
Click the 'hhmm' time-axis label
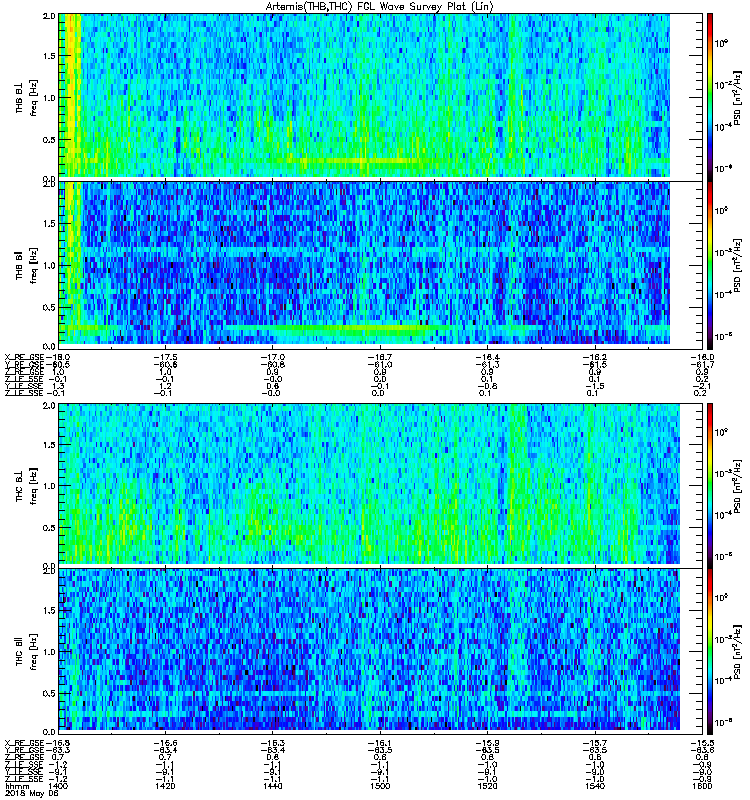(x=16, y=786)
